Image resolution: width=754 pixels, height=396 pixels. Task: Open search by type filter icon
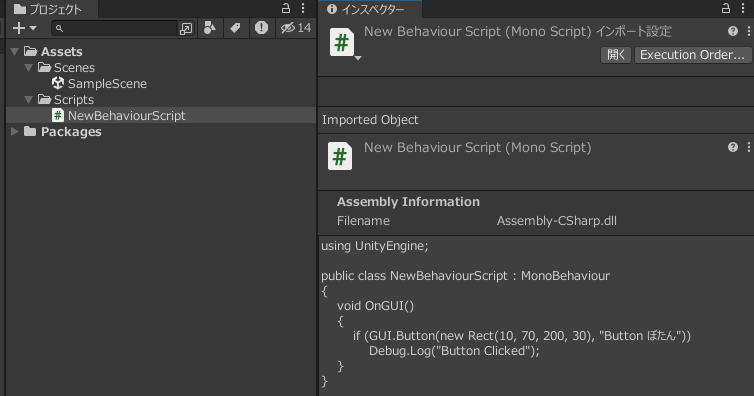(x=210, y=28)
